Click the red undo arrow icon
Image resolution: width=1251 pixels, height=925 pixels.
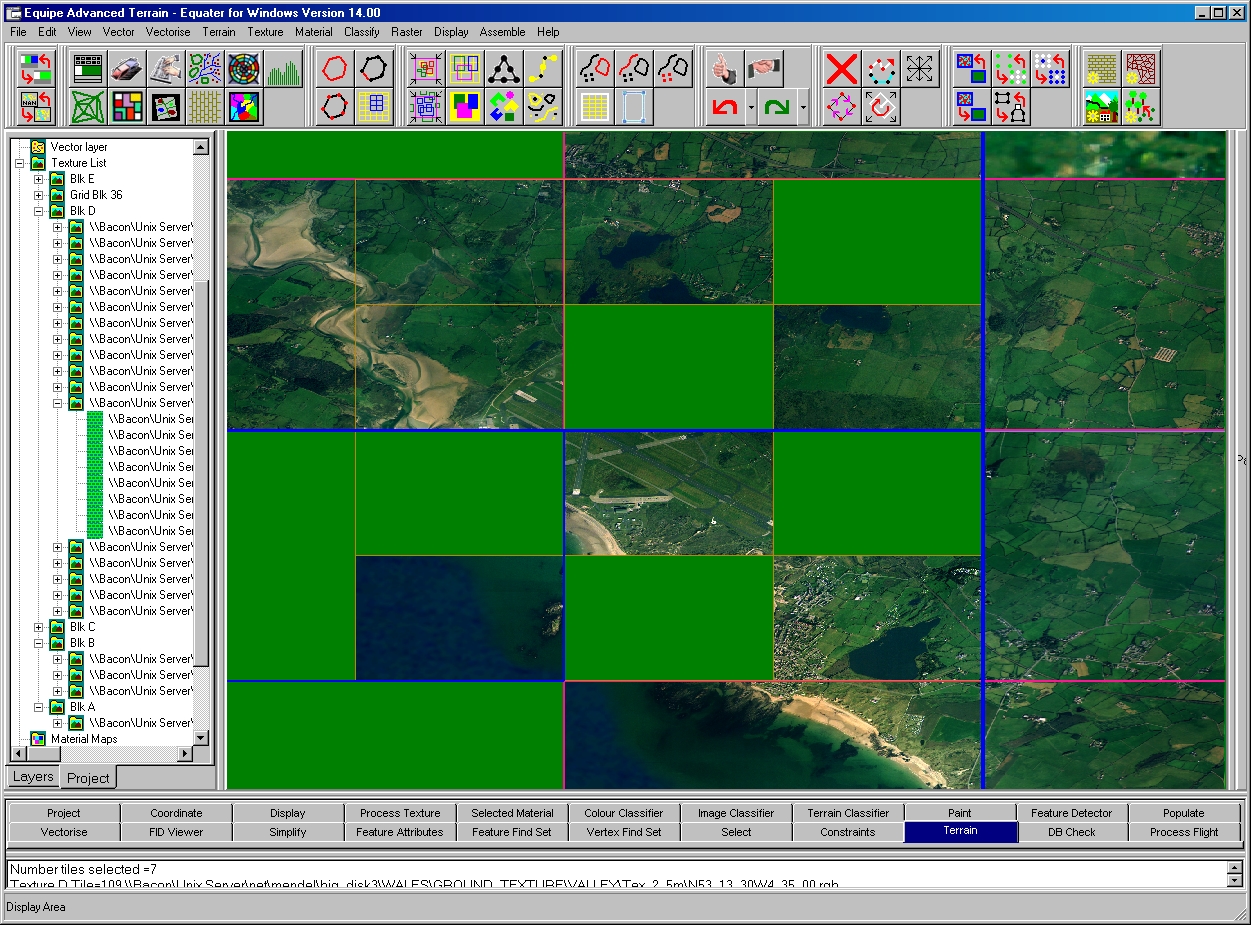pos(722,106)
